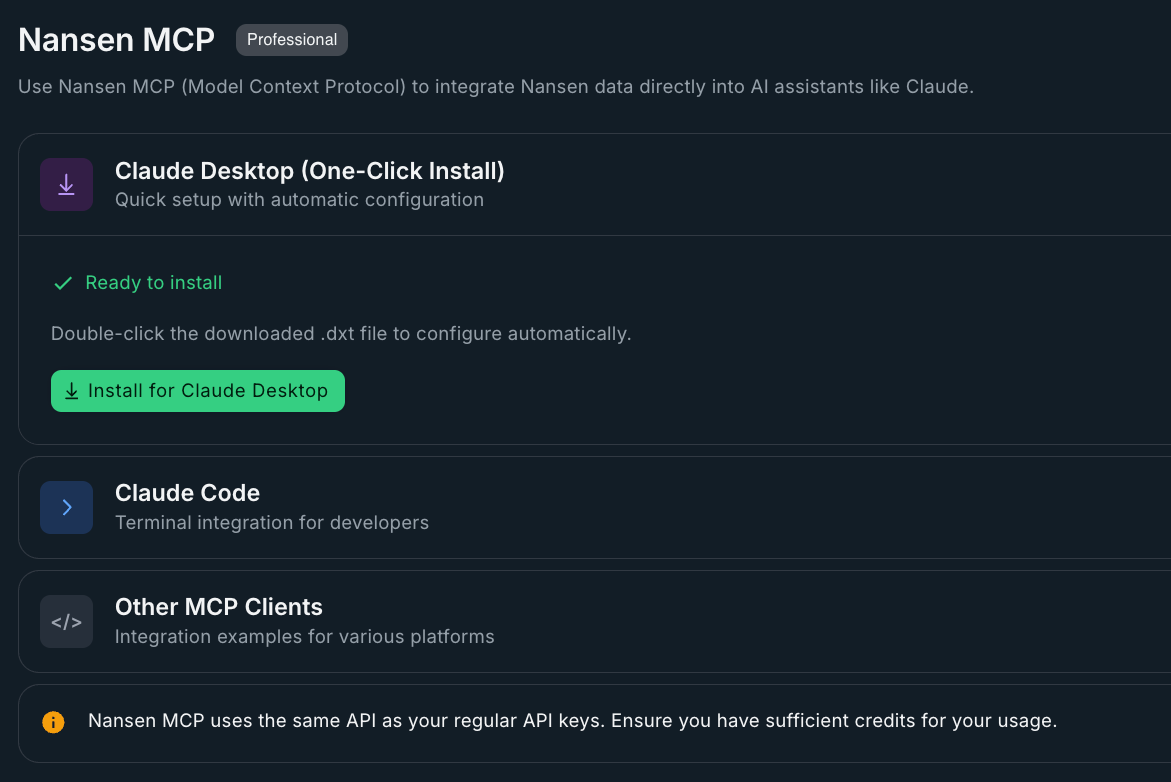The image size is (1171, 782).
Task: Expand the Claude Code section heading
Action: [187, 493]
